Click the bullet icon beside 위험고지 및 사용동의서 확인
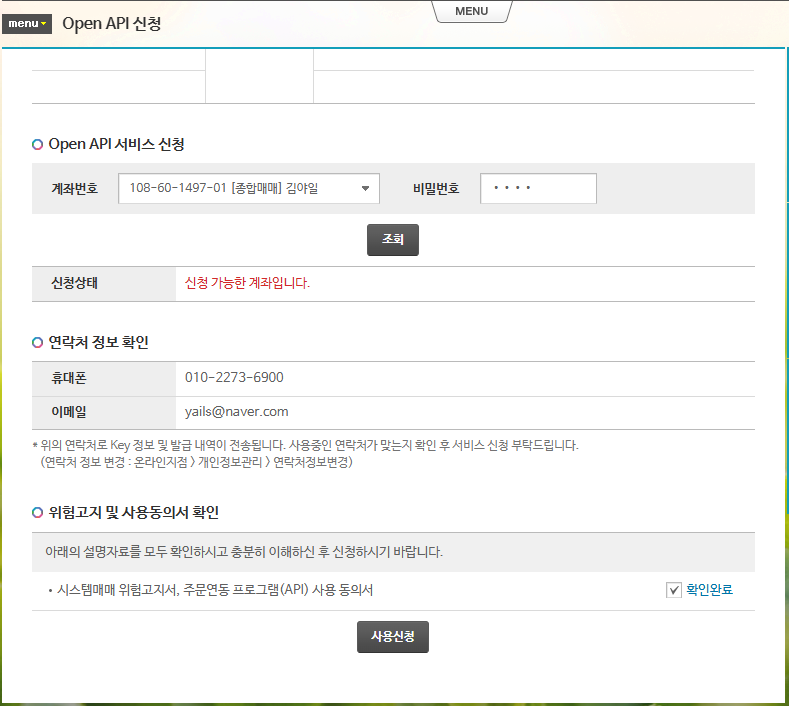 click(x=38, y=512)
